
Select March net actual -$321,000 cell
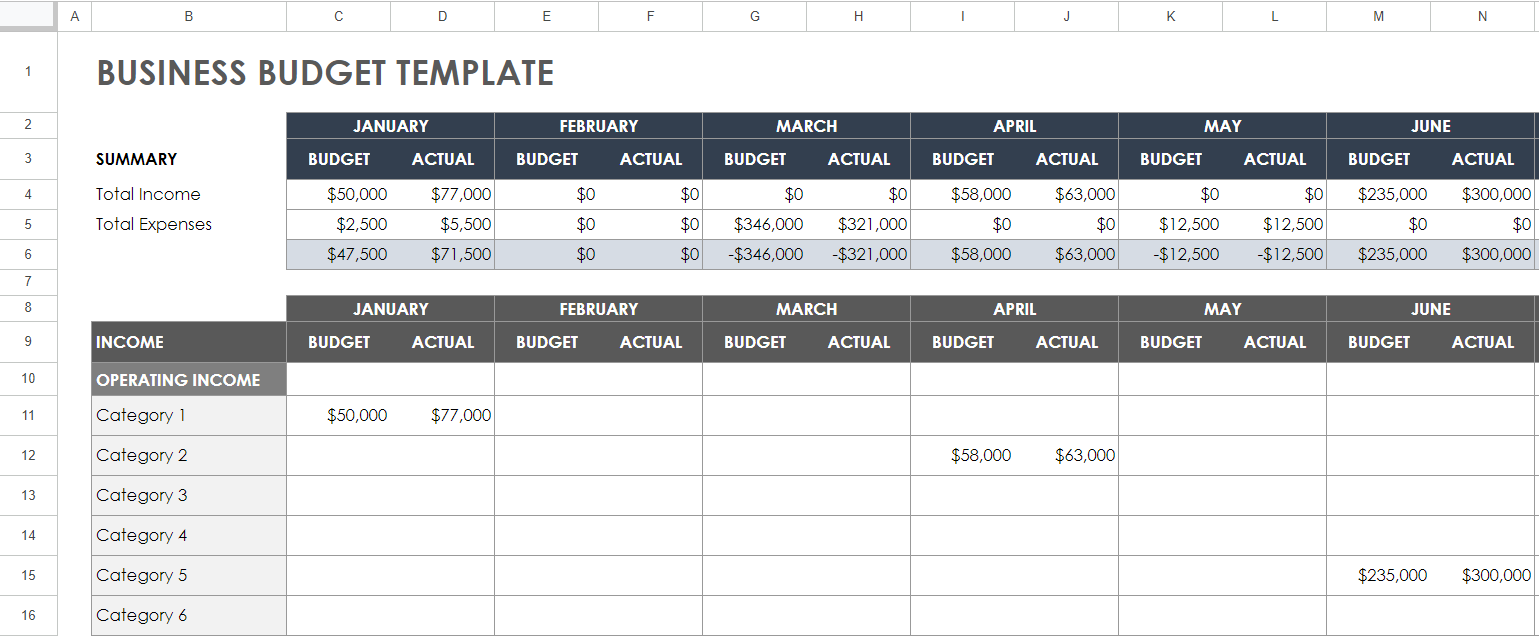(858, 254)
